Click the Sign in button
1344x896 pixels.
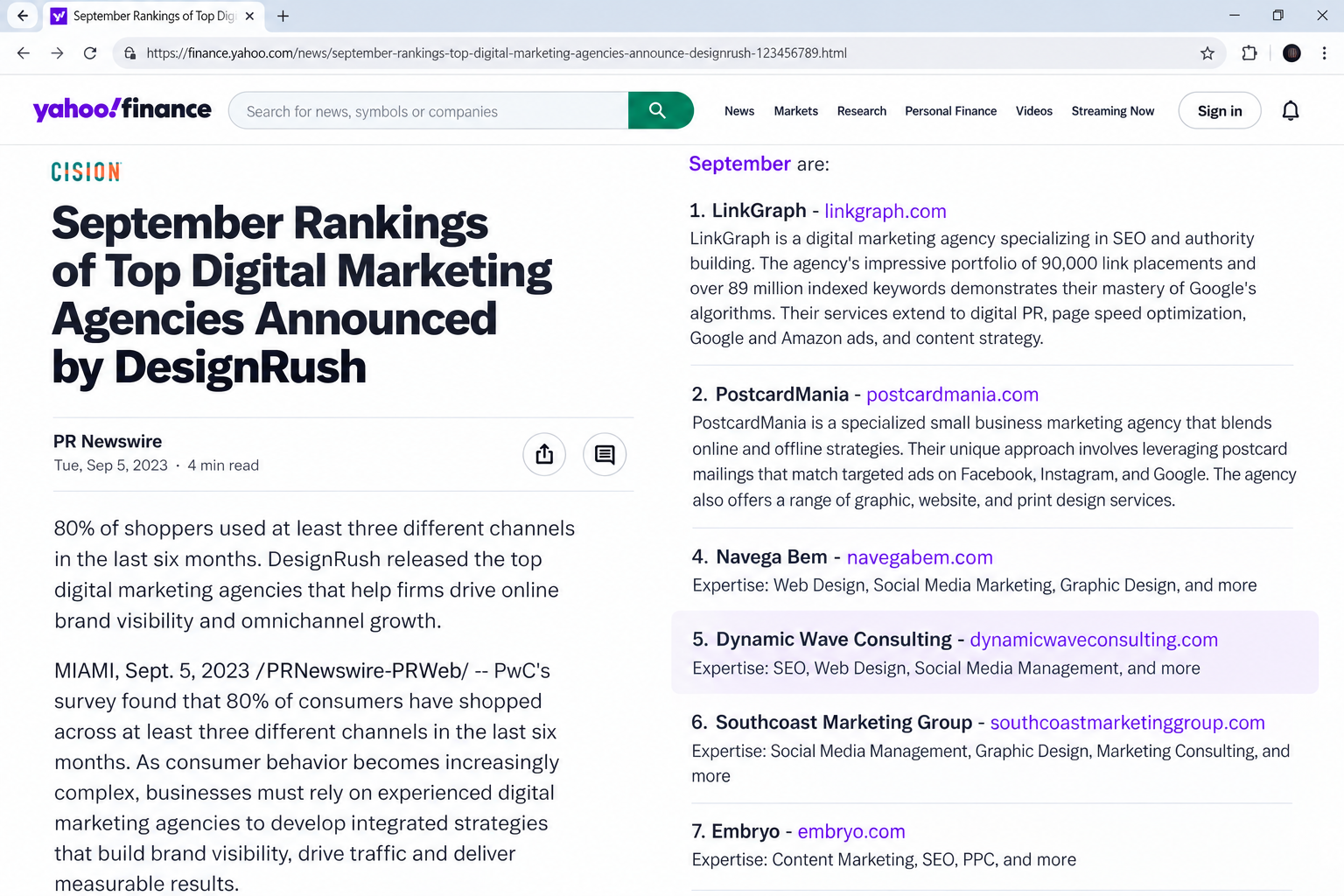pos(1220,110)
